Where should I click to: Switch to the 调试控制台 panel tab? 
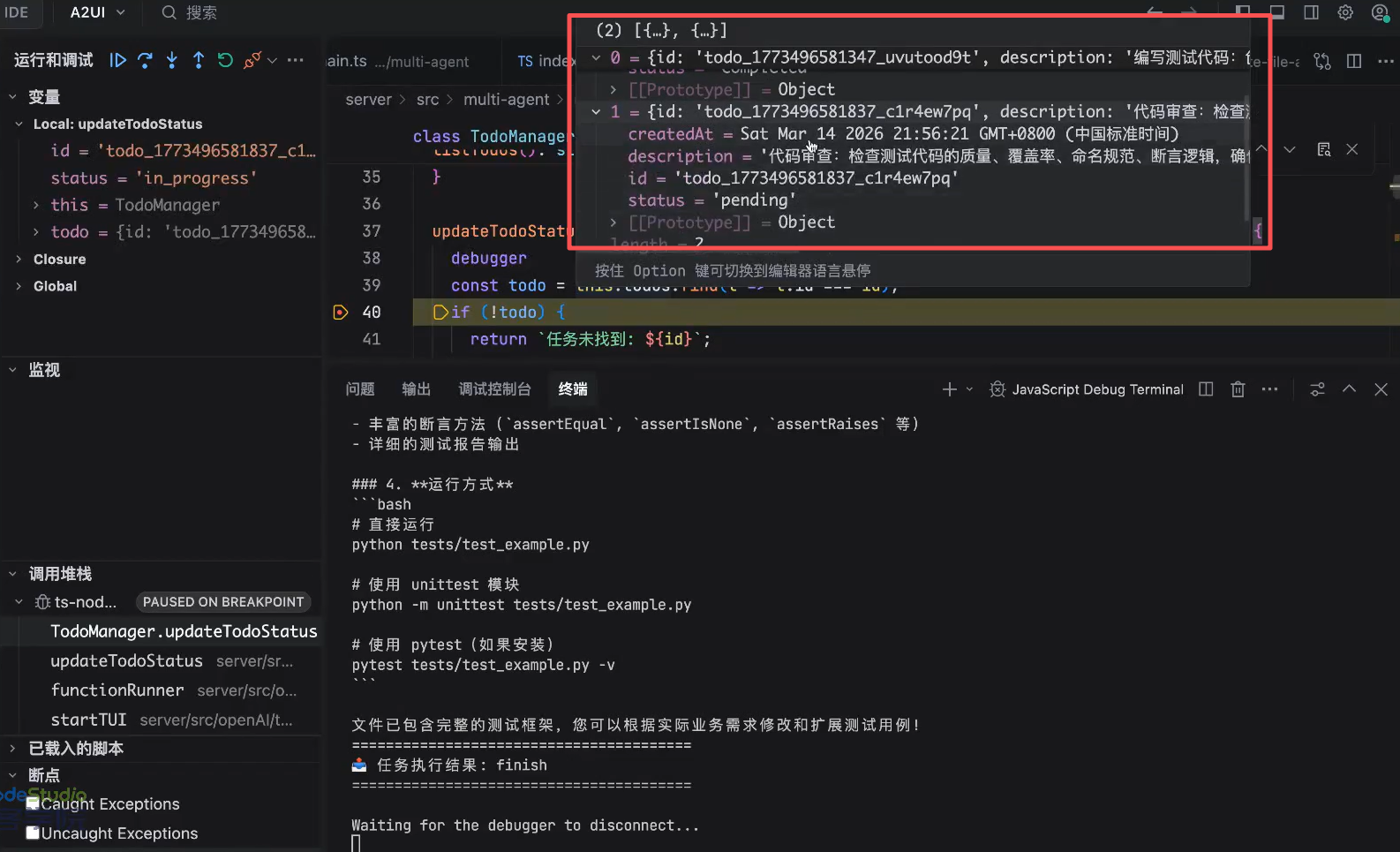coord(495,389)
